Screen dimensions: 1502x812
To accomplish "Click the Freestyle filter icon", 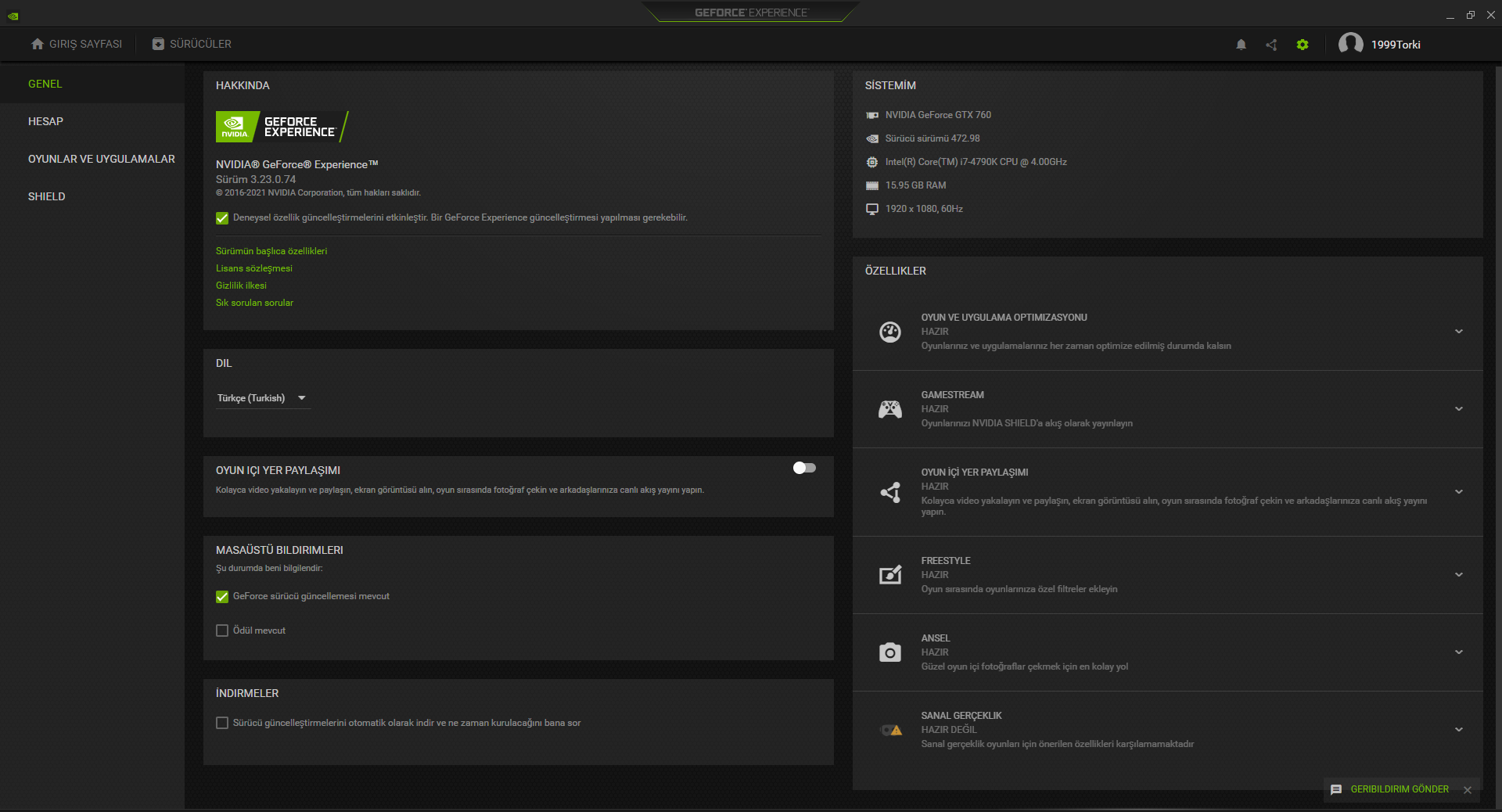I will coord(890,575).
